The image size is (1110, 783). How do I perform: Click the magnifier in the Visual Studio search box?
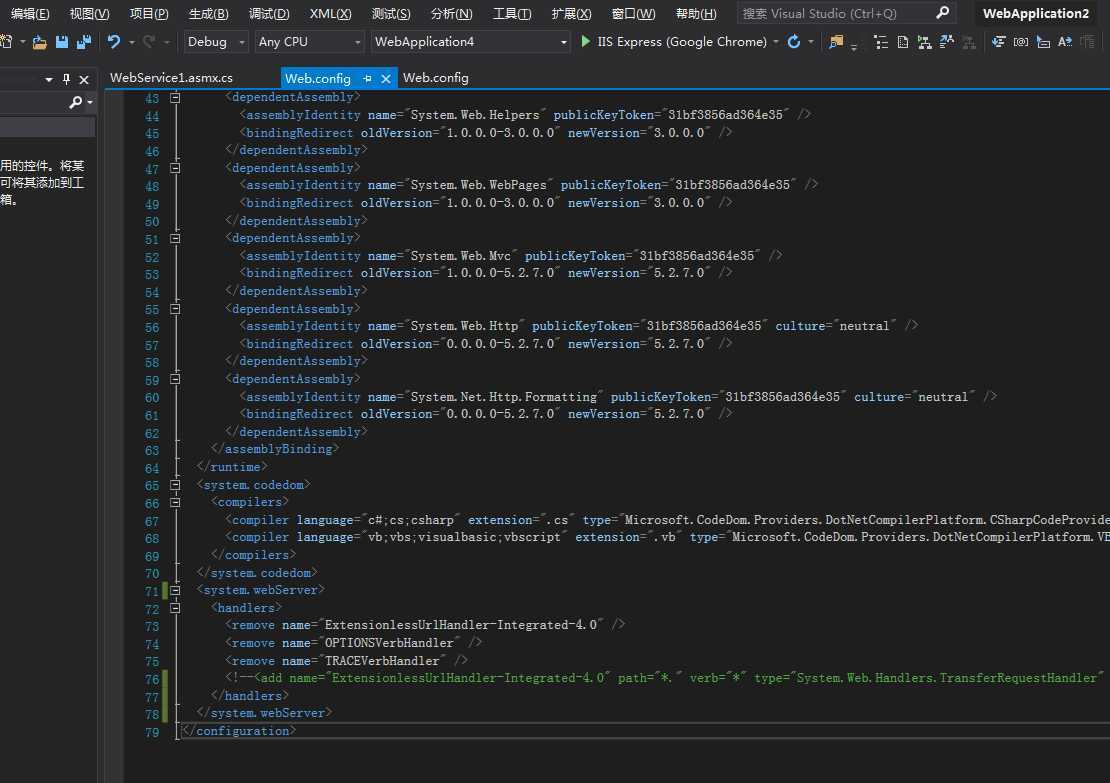(x=942, y=13)
